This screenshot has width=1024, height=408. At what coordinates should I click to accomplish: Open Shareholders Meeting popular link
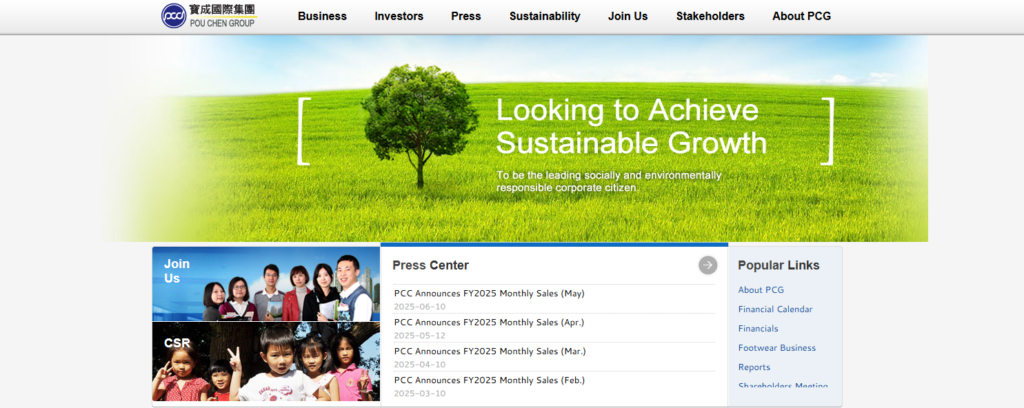(x=783, y=385)
